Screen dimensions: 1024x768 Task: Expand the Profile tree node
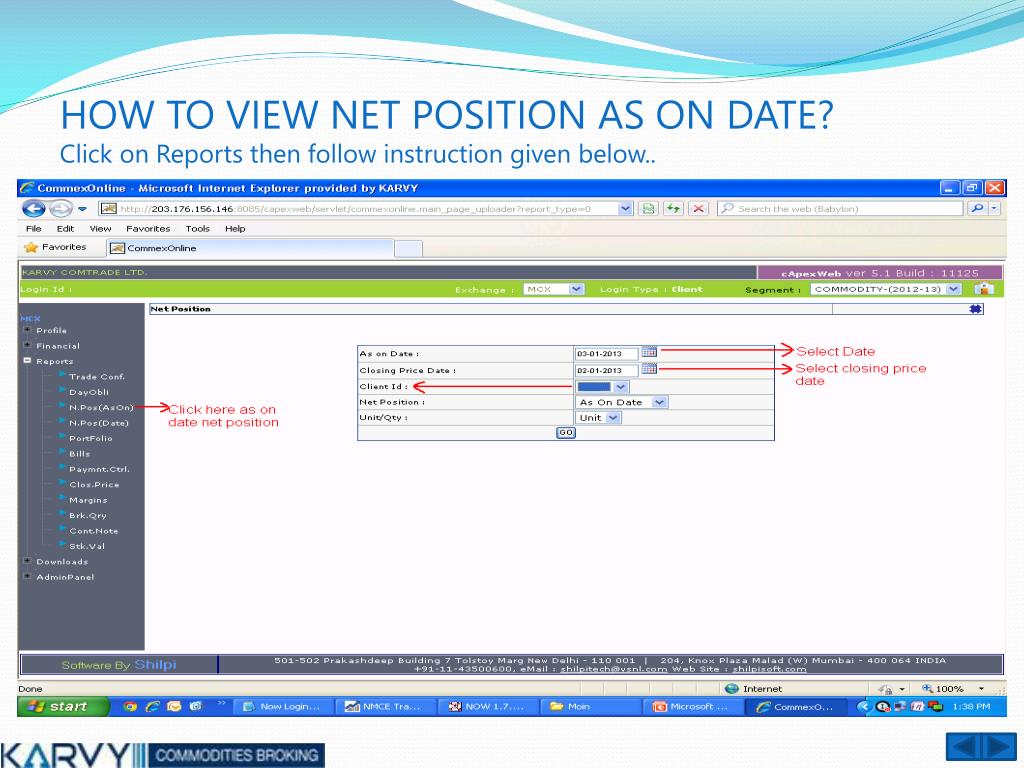[x=27, y=330]
